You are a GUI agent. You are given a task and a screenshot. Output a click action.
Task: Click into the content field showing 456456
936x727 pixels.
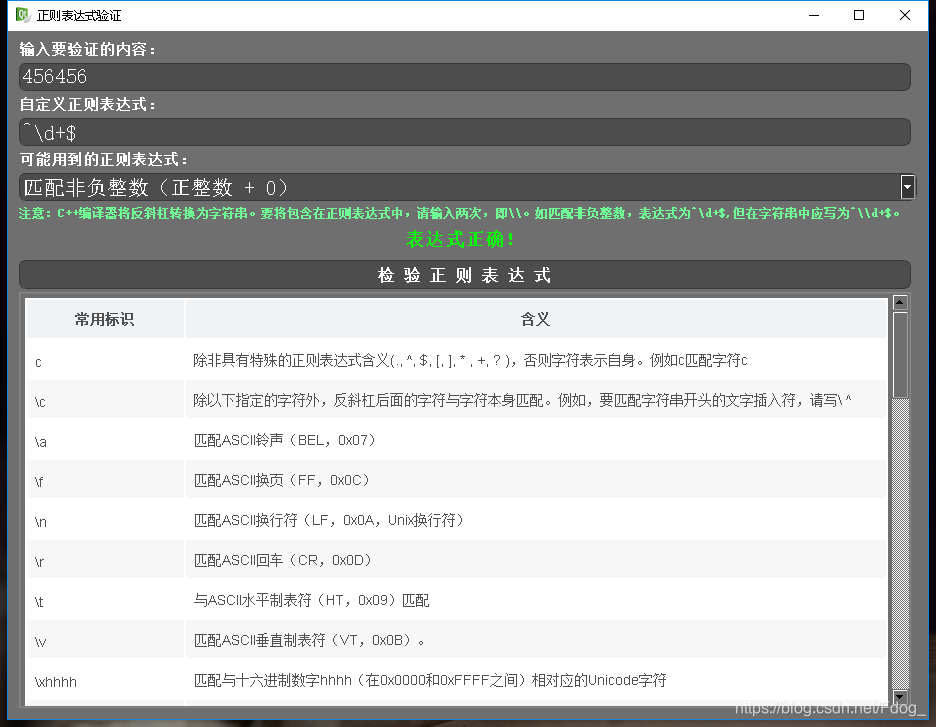pos(465,77)
